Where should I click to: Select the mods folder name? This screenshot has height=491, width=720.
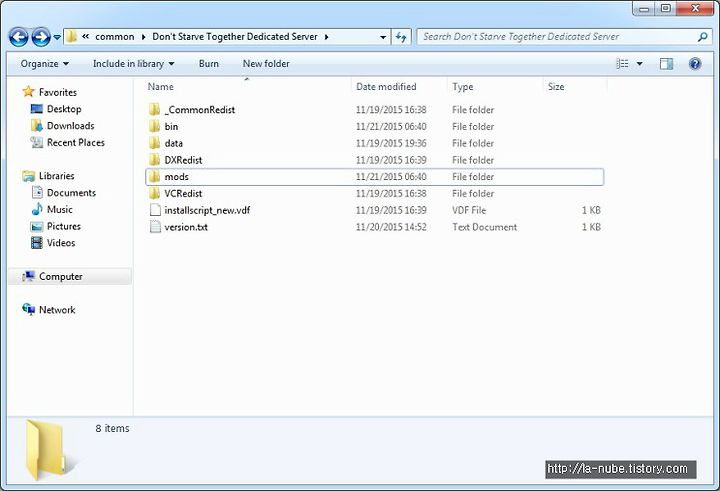click(176, 177)
